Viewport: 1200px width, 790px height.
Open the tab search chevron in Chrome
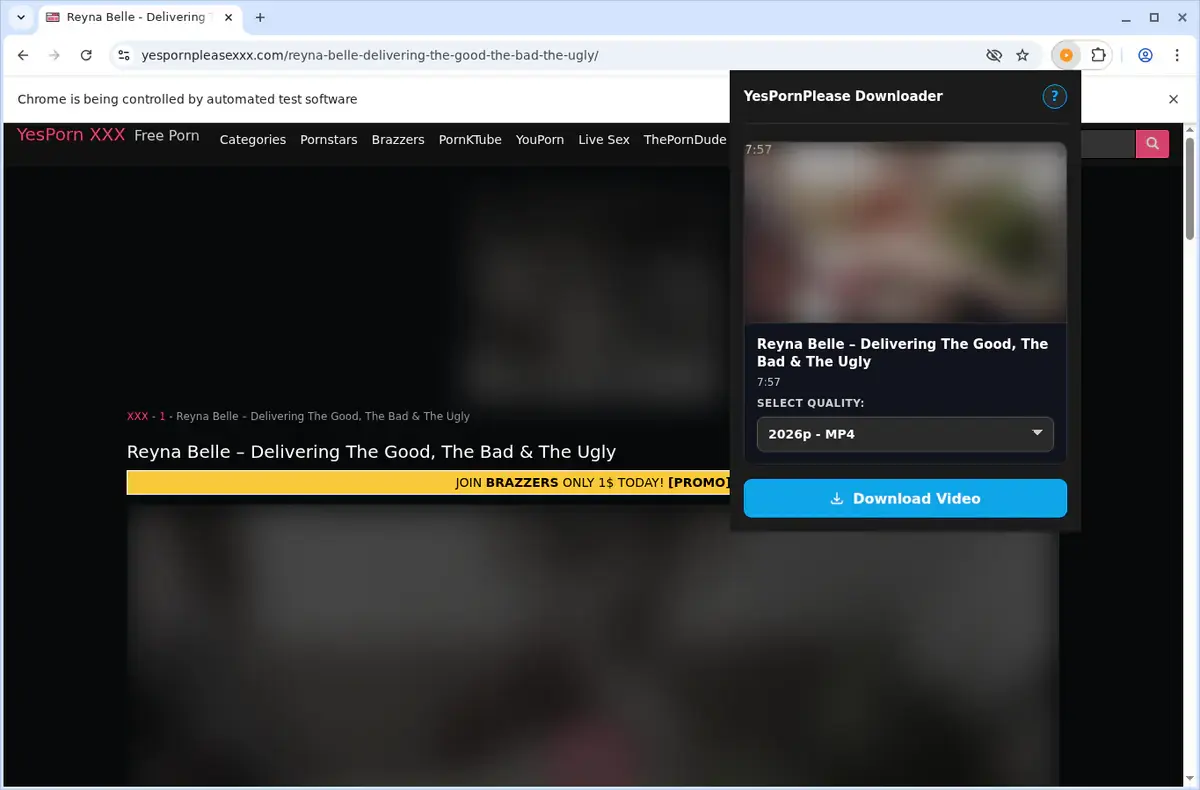(21, 17)
